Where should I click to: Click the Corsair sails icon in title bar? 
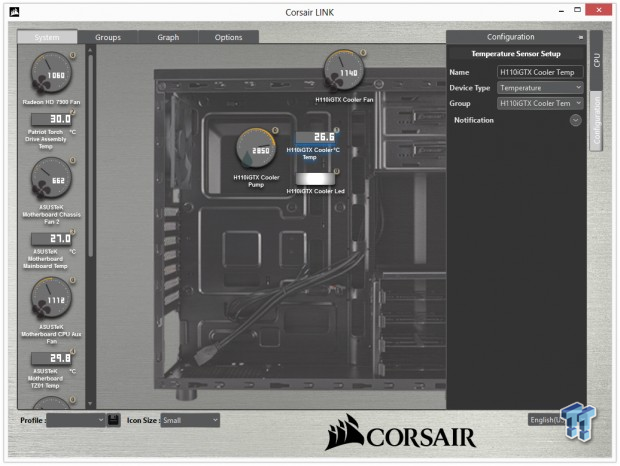[14, 12]
